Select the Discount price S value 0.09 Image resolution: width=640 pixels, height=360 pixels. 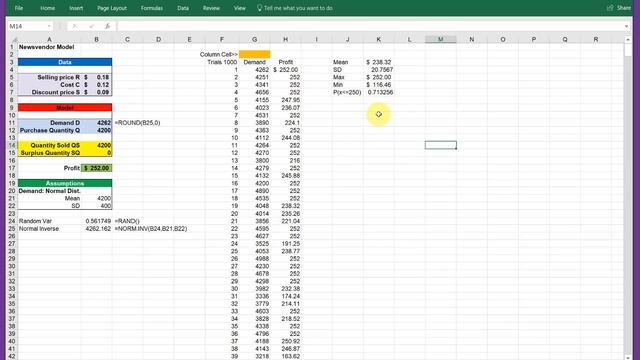tap(96, 92)
